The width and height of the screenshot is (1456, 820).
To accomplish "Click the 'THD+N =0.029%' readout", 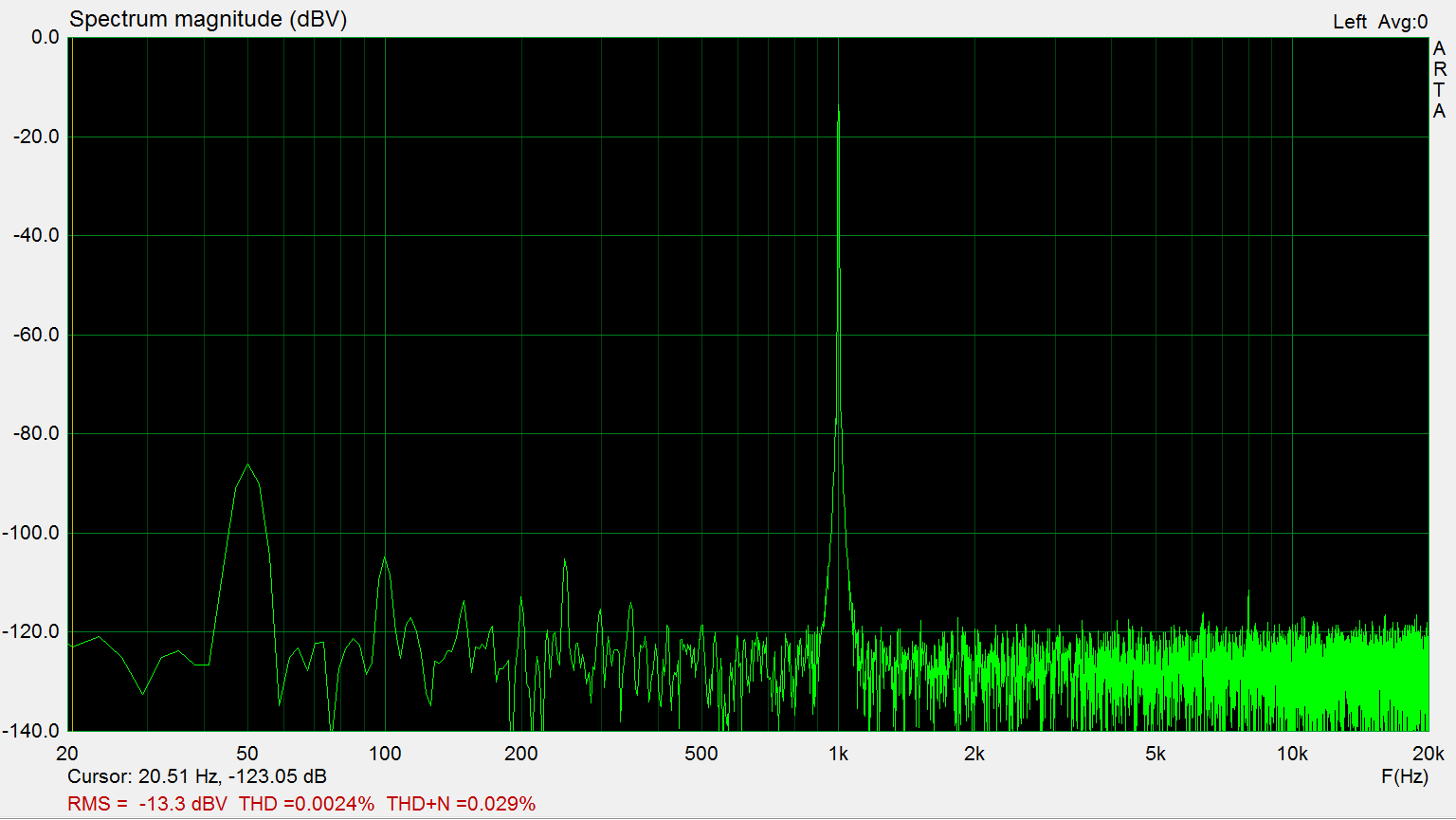I will pos(461,804).
